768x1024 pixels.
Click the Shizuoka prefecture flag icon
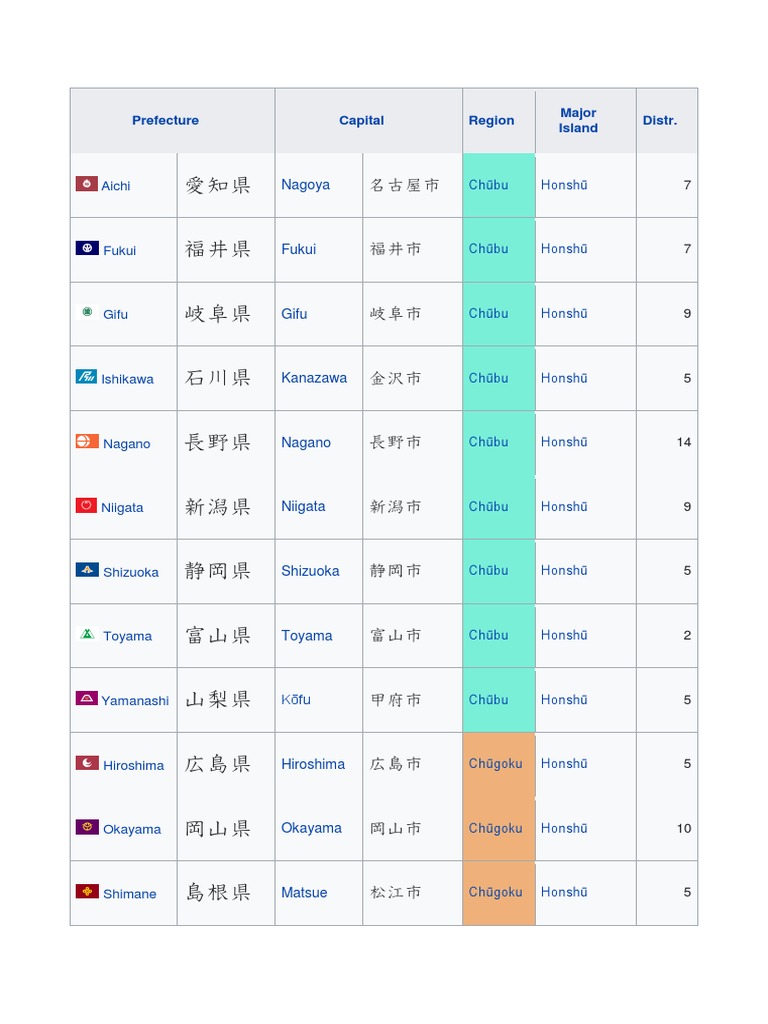point(87,569)
